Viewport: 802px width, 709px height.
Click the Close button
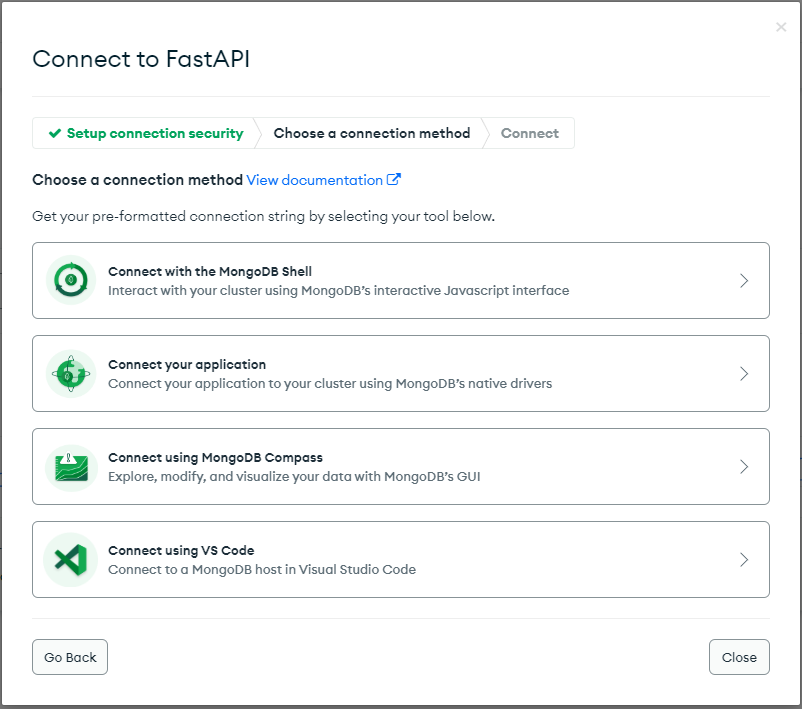(x=739, y=657)
